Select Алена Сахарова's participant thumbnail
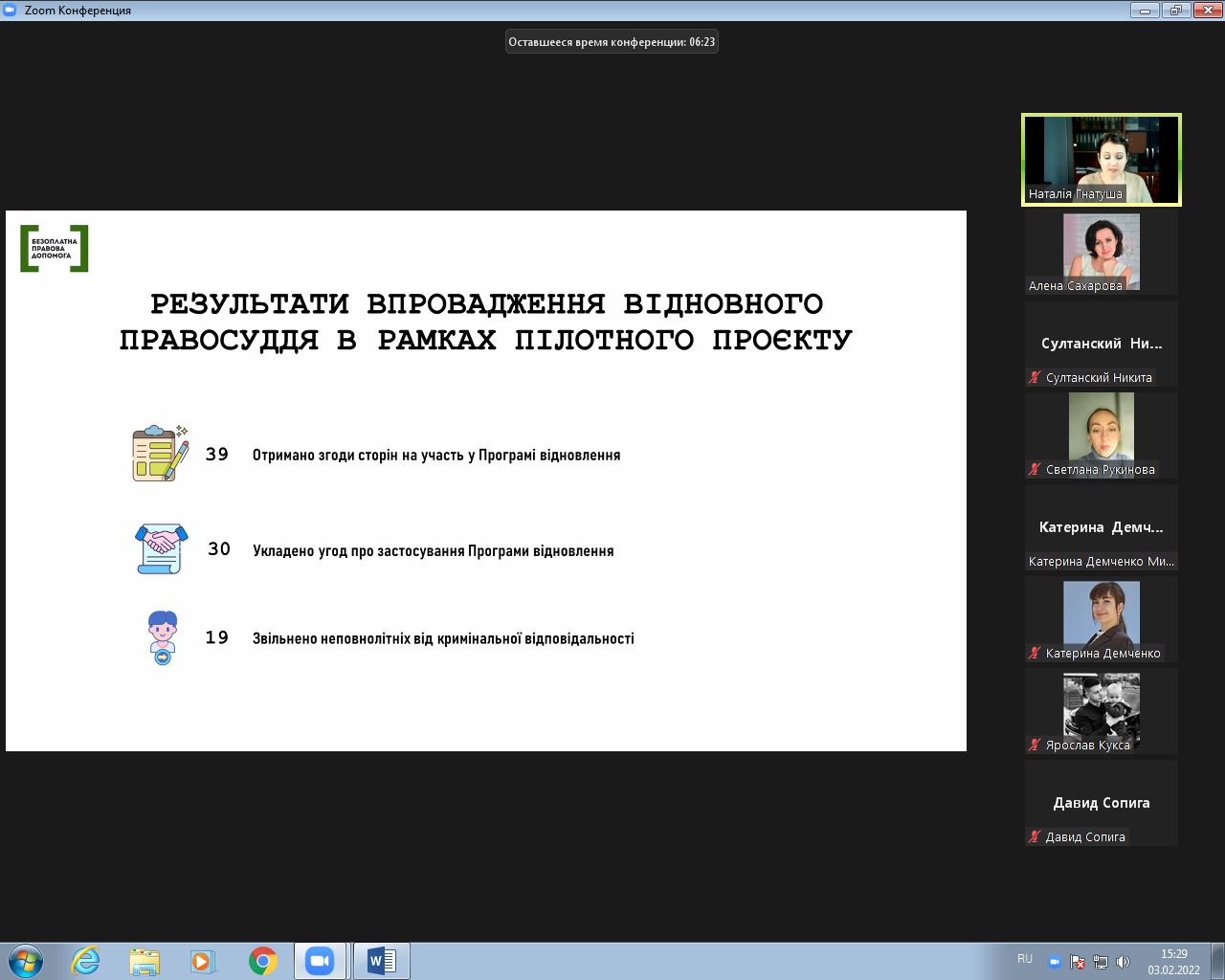This screenshot has width=1225, height=980. click(1102, 252)
